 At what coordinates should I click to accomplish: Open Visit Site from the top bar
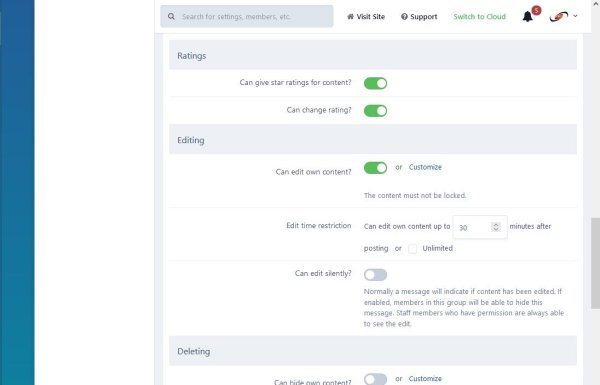tap(366, 16)
